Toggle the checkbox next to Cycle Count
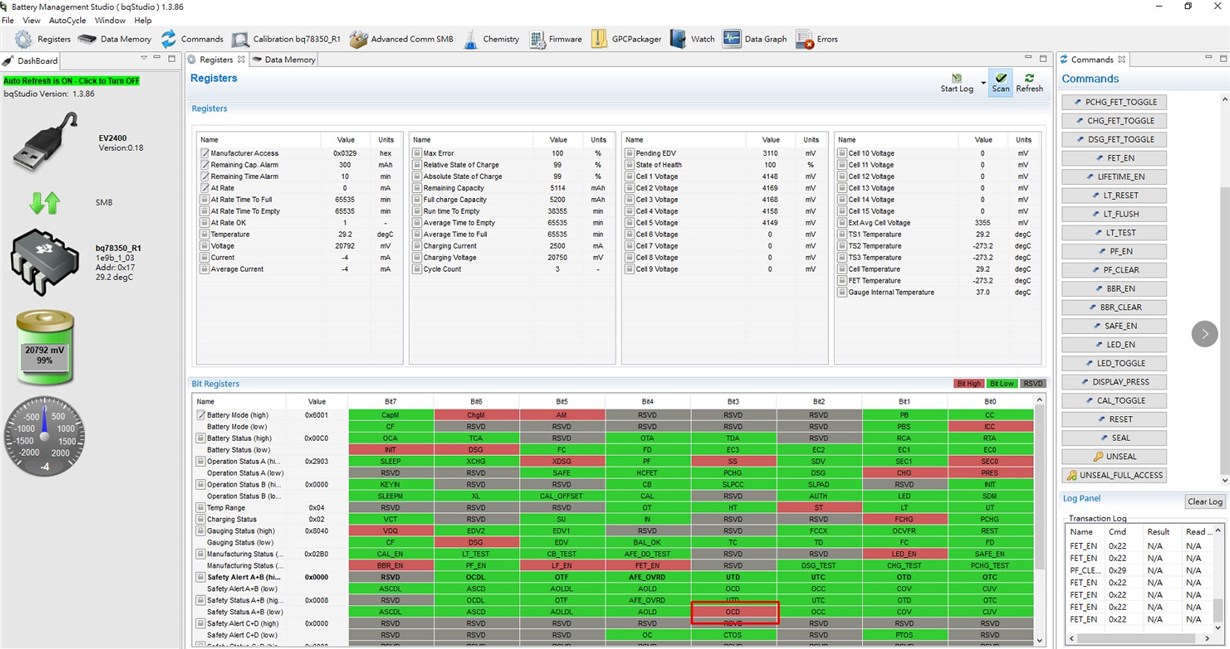 [417, 269]
